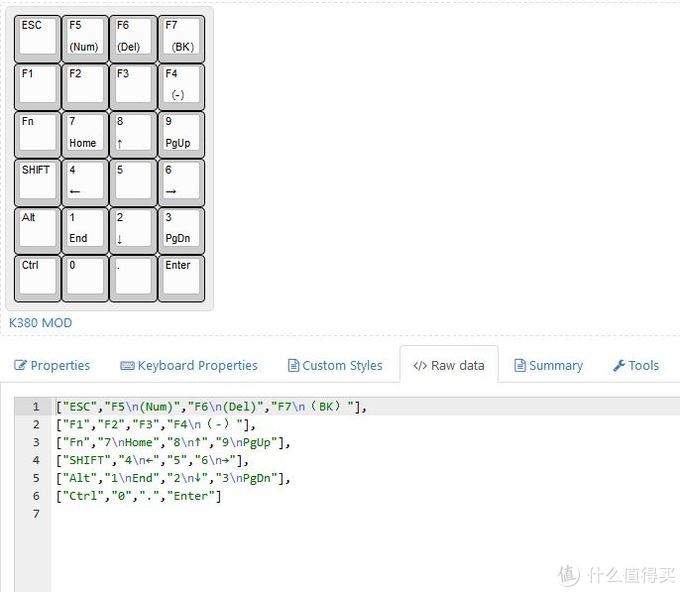The height and width of the screenshot is (592, 680).
Task: Select the period key
Action: 133,278
